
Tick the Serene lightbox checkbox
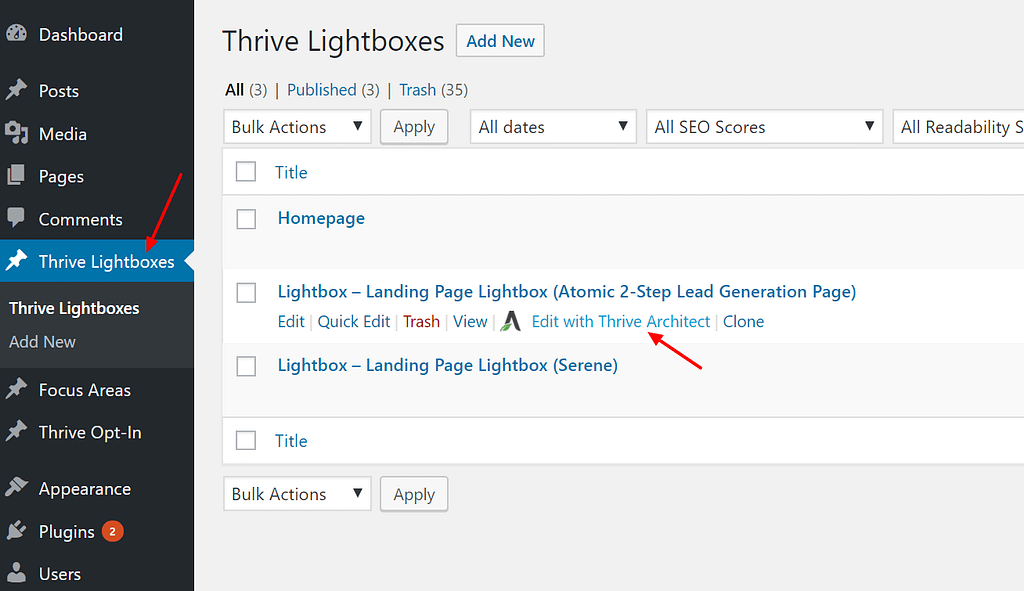tap(246, 367)
